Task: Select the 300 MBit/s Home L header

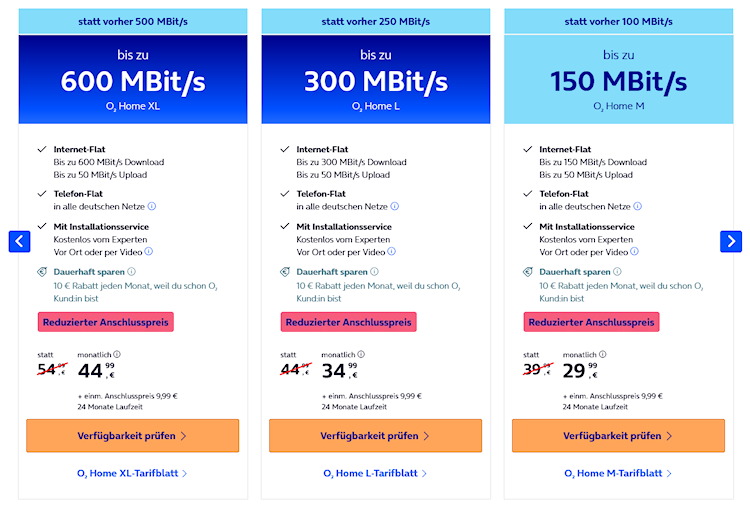Action: [375, 80]
